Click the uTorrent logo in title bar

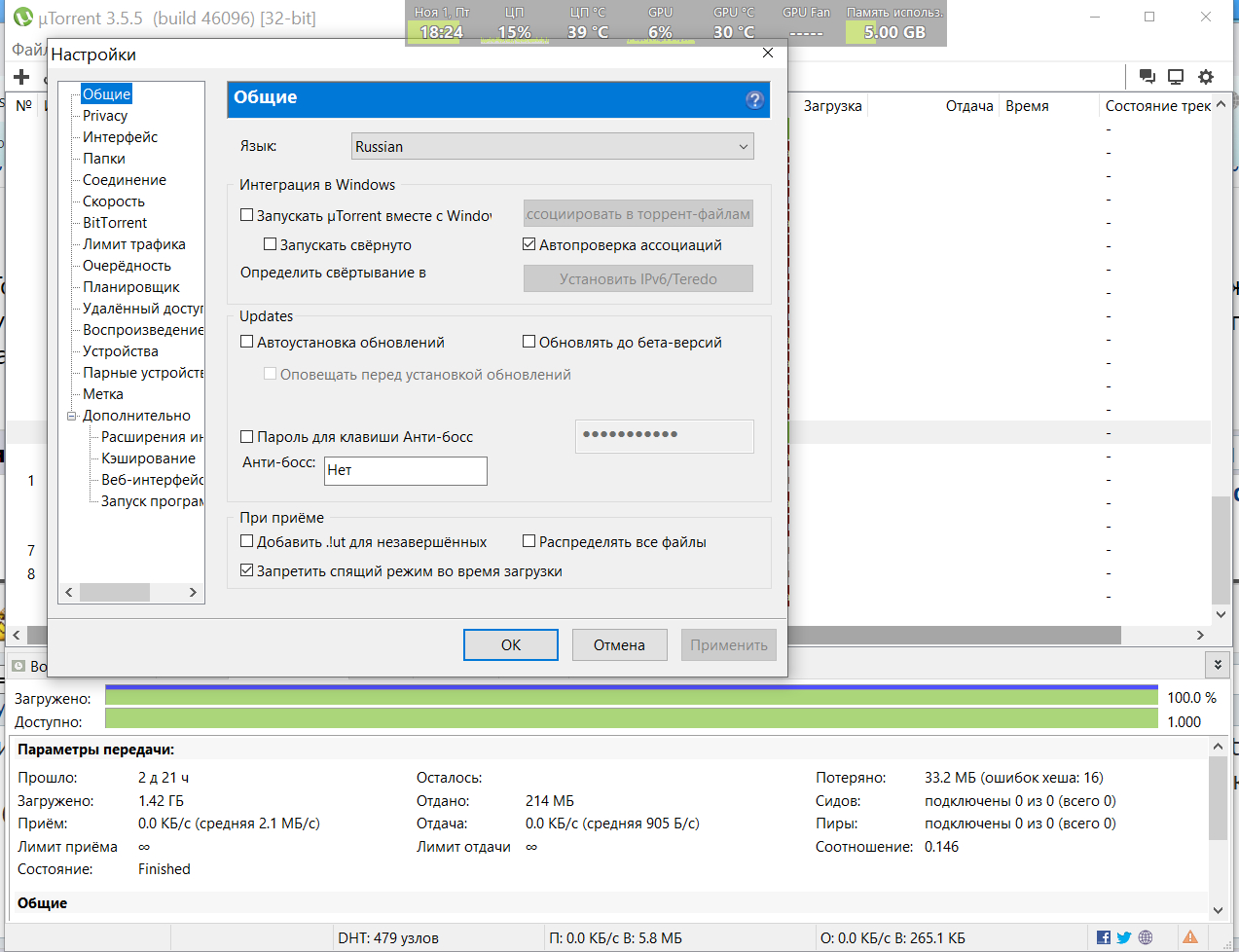coord(22,18)
